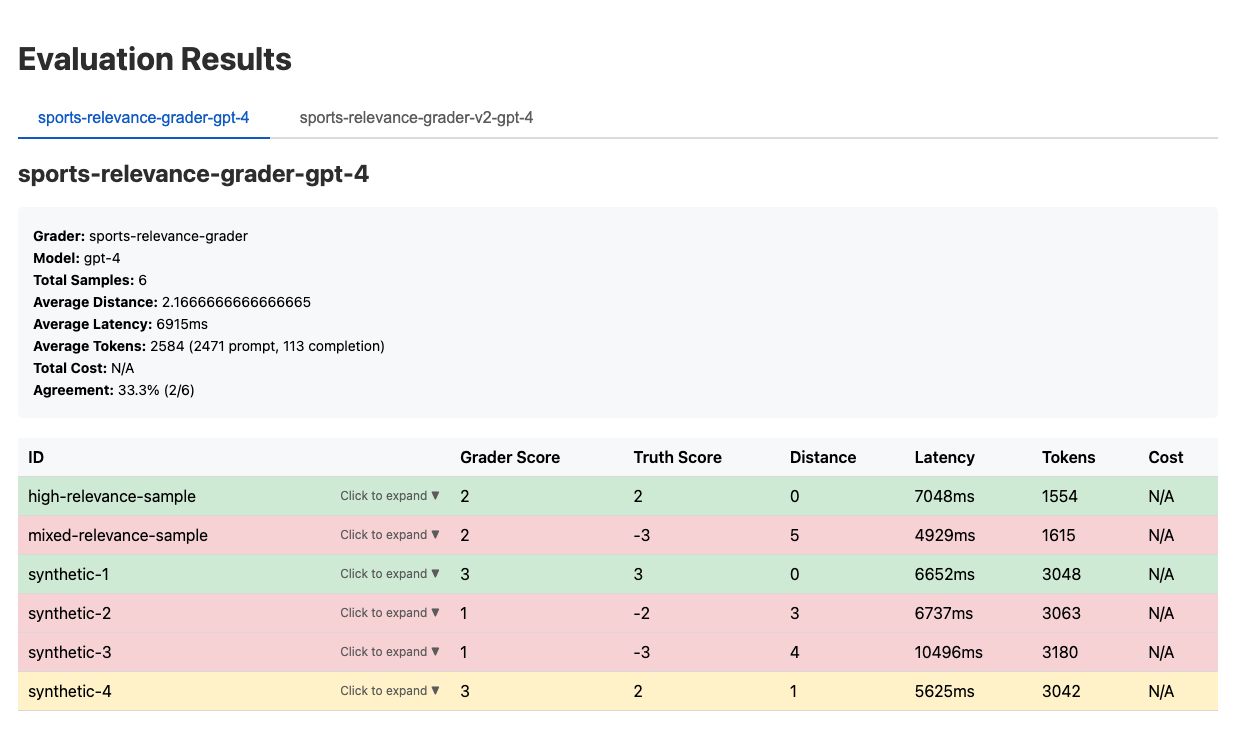Click the Distance column header

point(823,457)
